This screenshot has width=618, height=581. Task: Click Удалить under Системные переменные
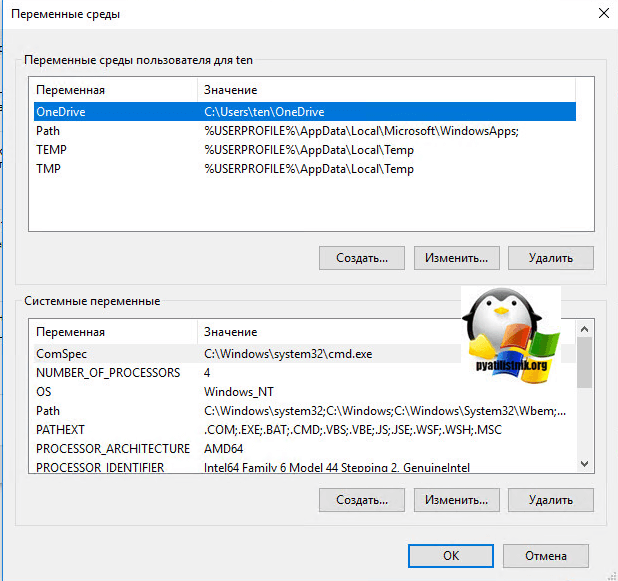tap(551, 500)
